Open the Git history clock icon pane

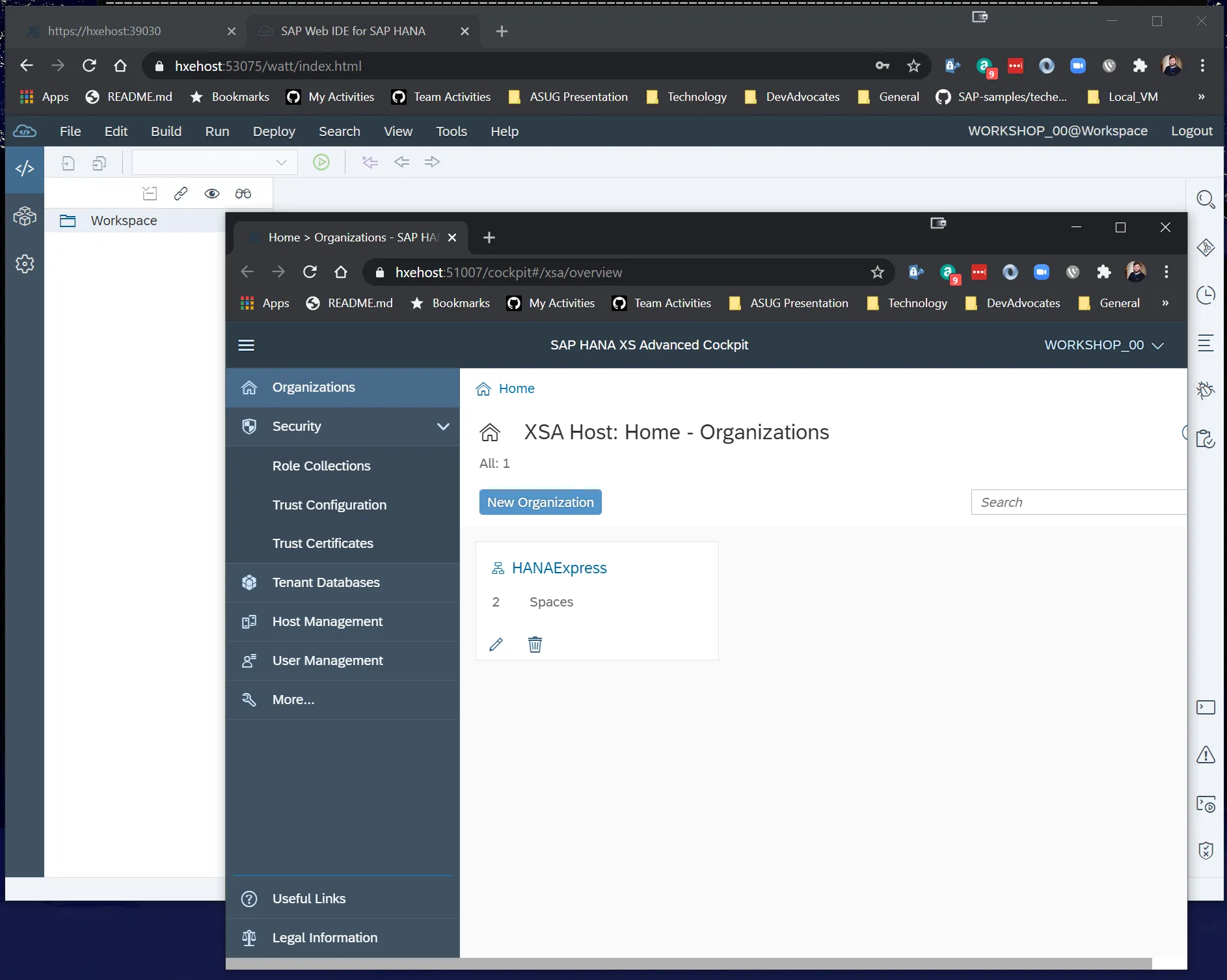1206,295
